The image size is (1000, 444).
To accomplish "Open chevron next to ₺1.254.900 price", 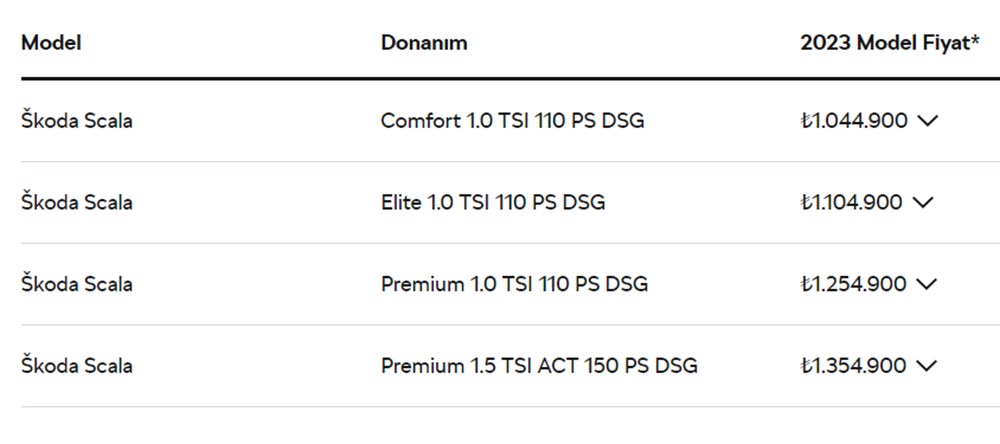I will pyautogui.click(x=926, y=284).
